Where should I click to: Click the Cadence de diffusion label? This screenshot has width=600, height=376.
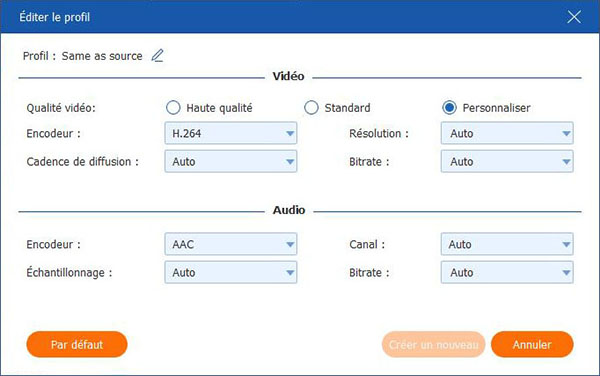(x=82, y=162)
